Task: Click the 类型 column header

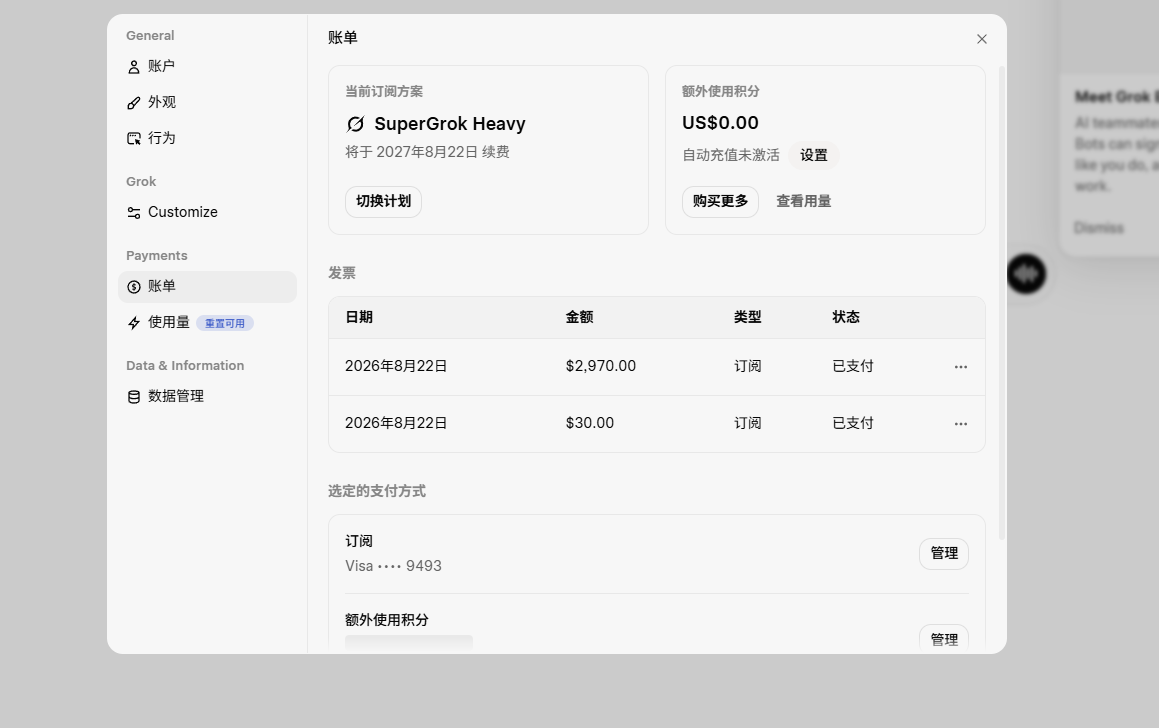Action: [747, 318]
